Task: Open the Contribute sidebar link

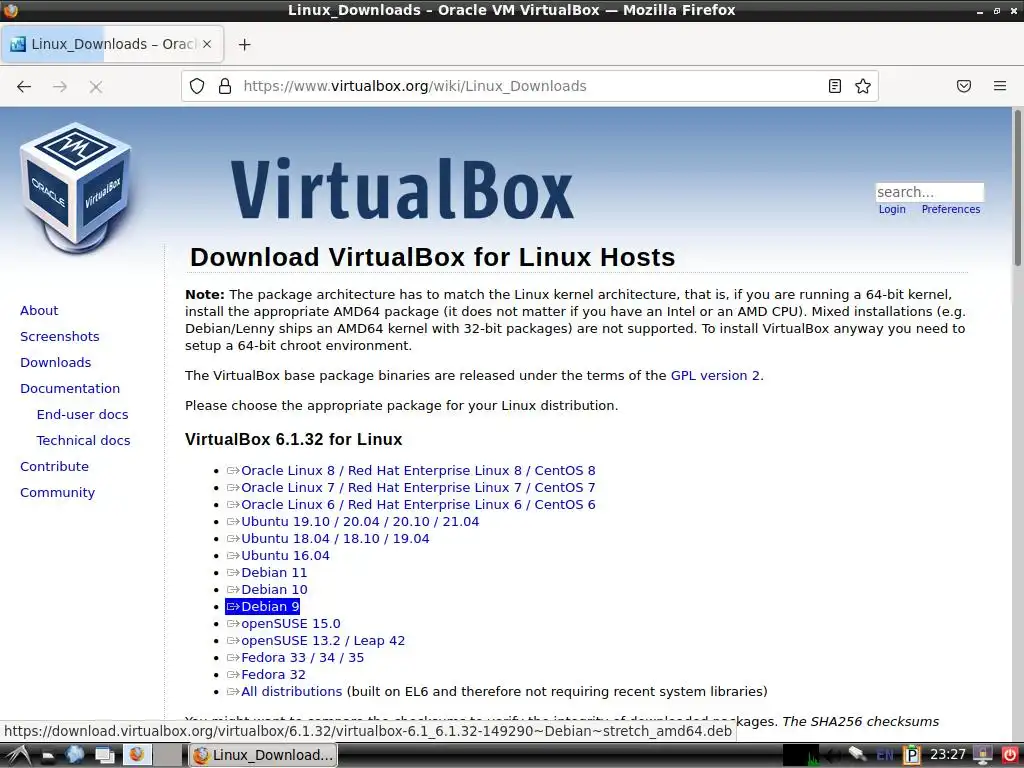Action: click(54, 466)
